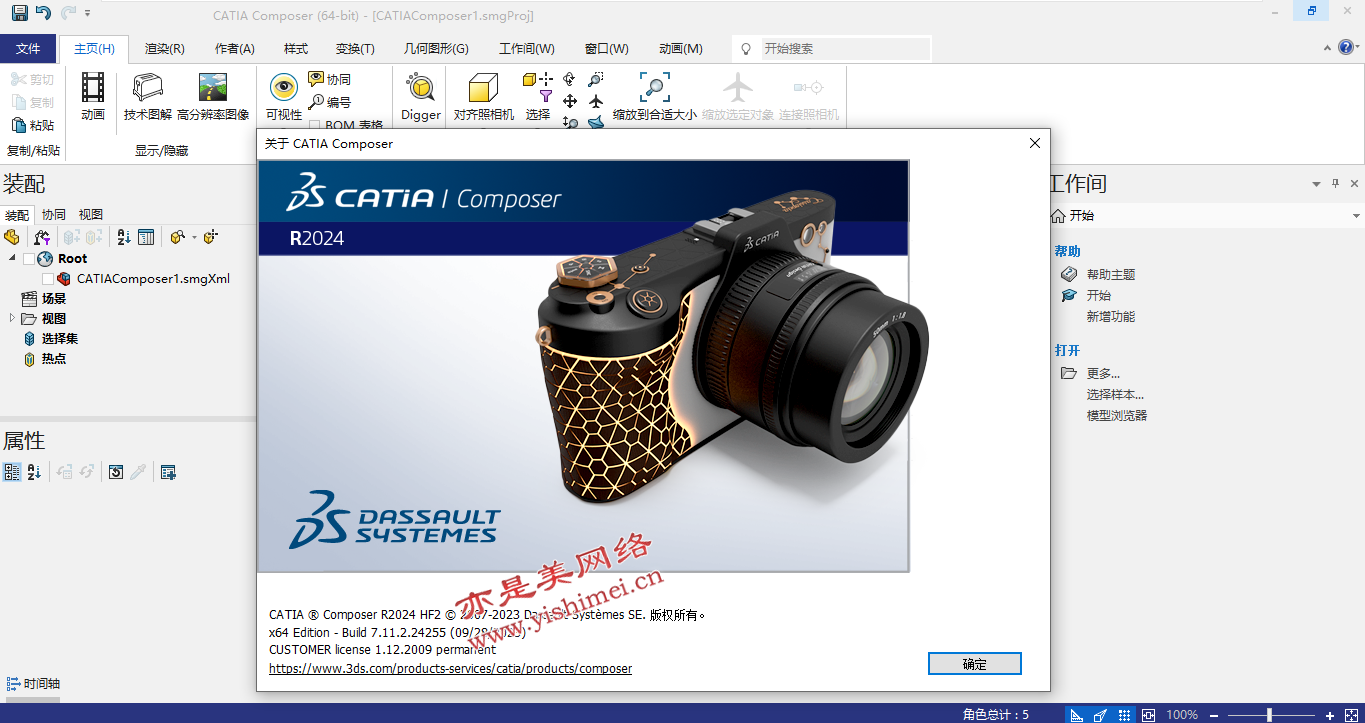Click the 确定 button in About dialog

pyautogui.click(x=975, y=664)
